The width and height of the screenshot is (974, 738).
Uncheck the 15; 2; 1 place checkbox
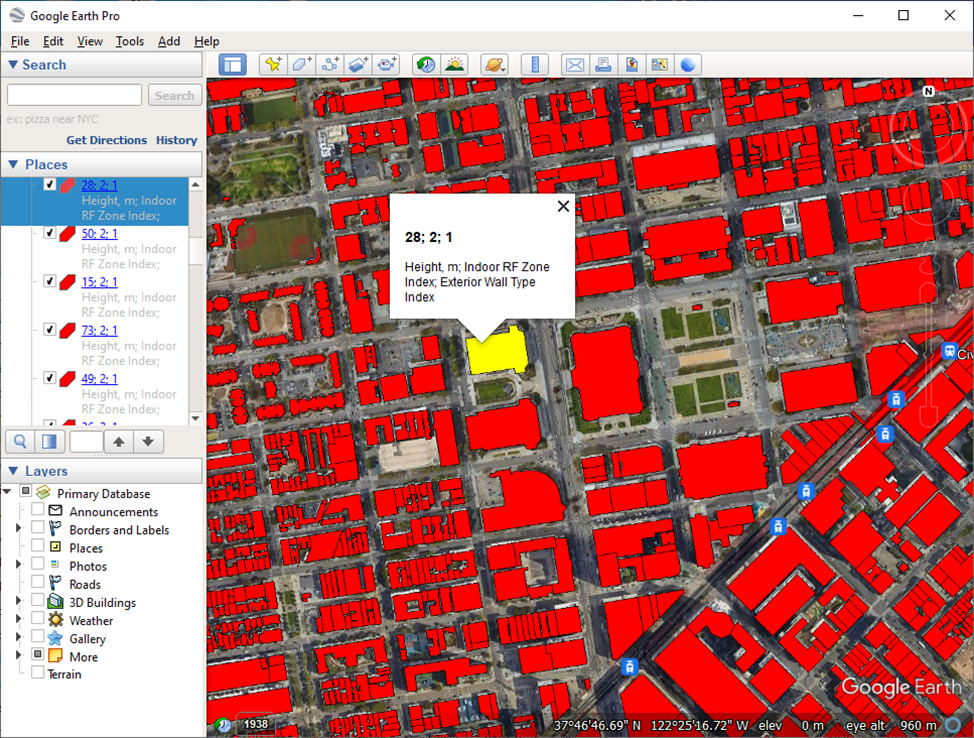(x=50, y=281)
